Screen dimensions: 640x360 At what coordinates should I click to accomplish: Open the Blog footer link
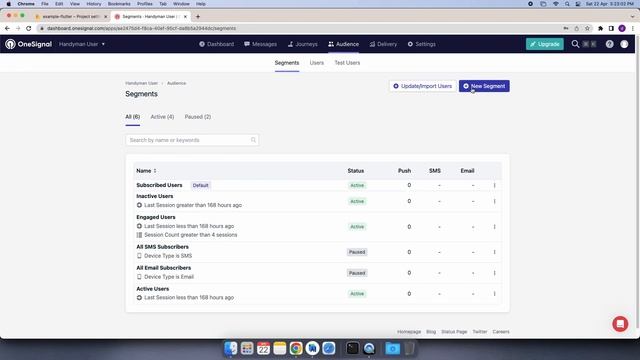coord(431,332)
